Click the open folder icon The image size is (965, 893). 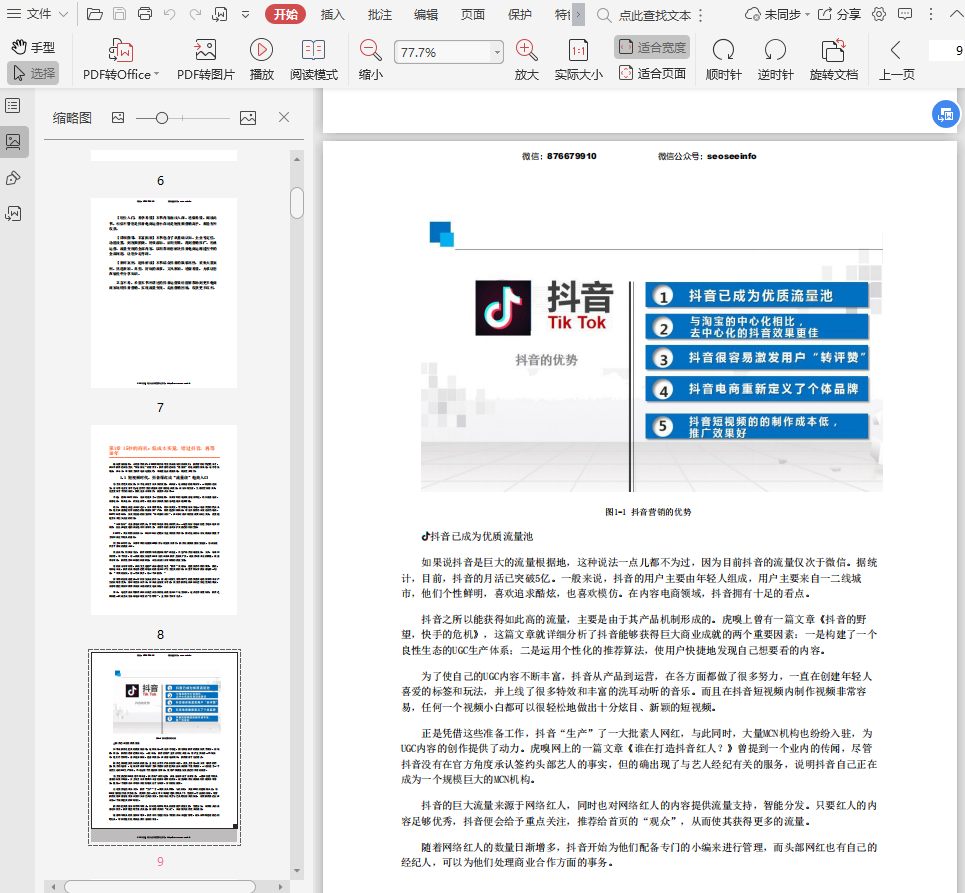coord(94,14)
